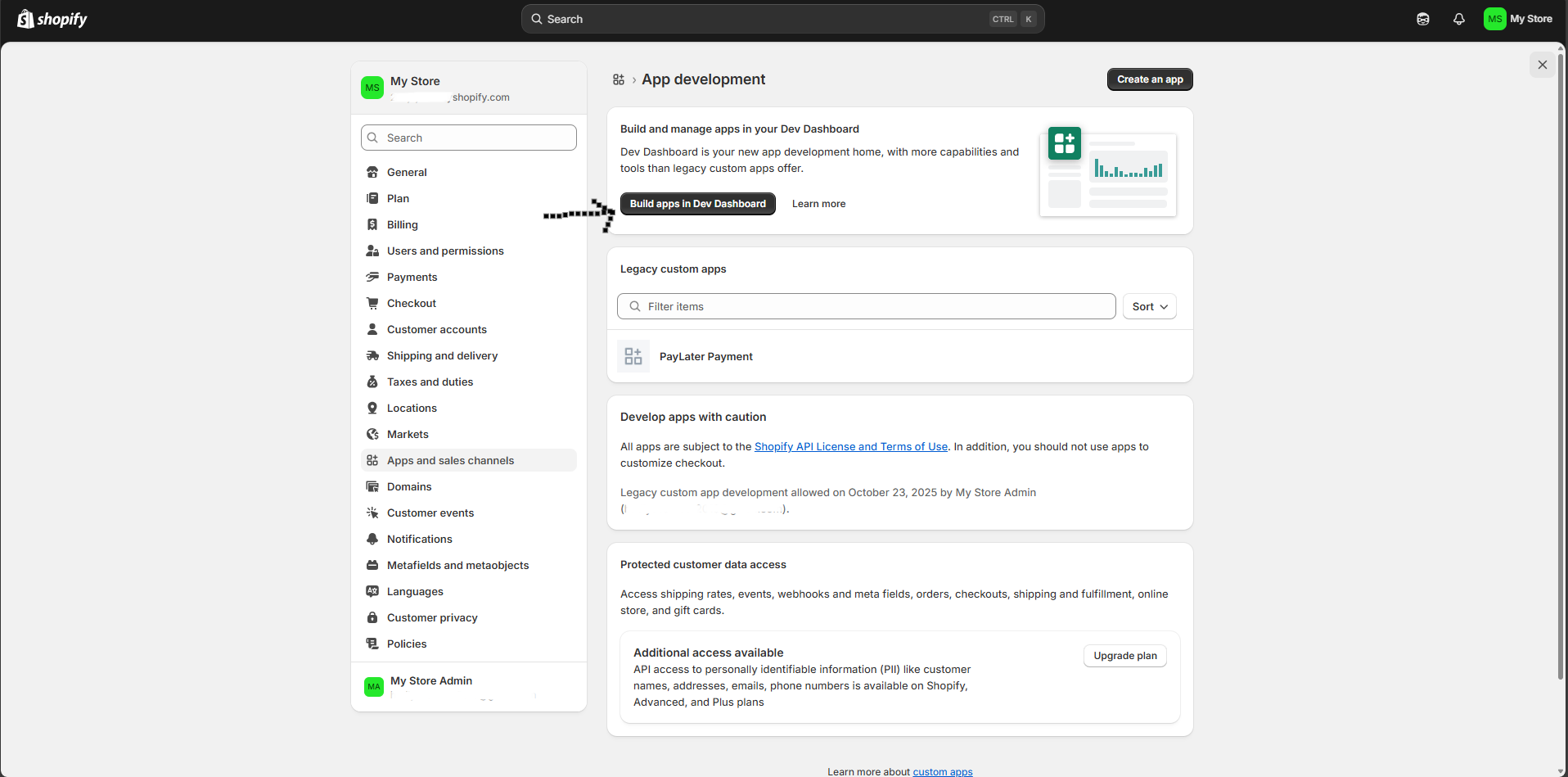Click the Payments icon in sidebar
1568x777 pixels.
click(372, 277)
